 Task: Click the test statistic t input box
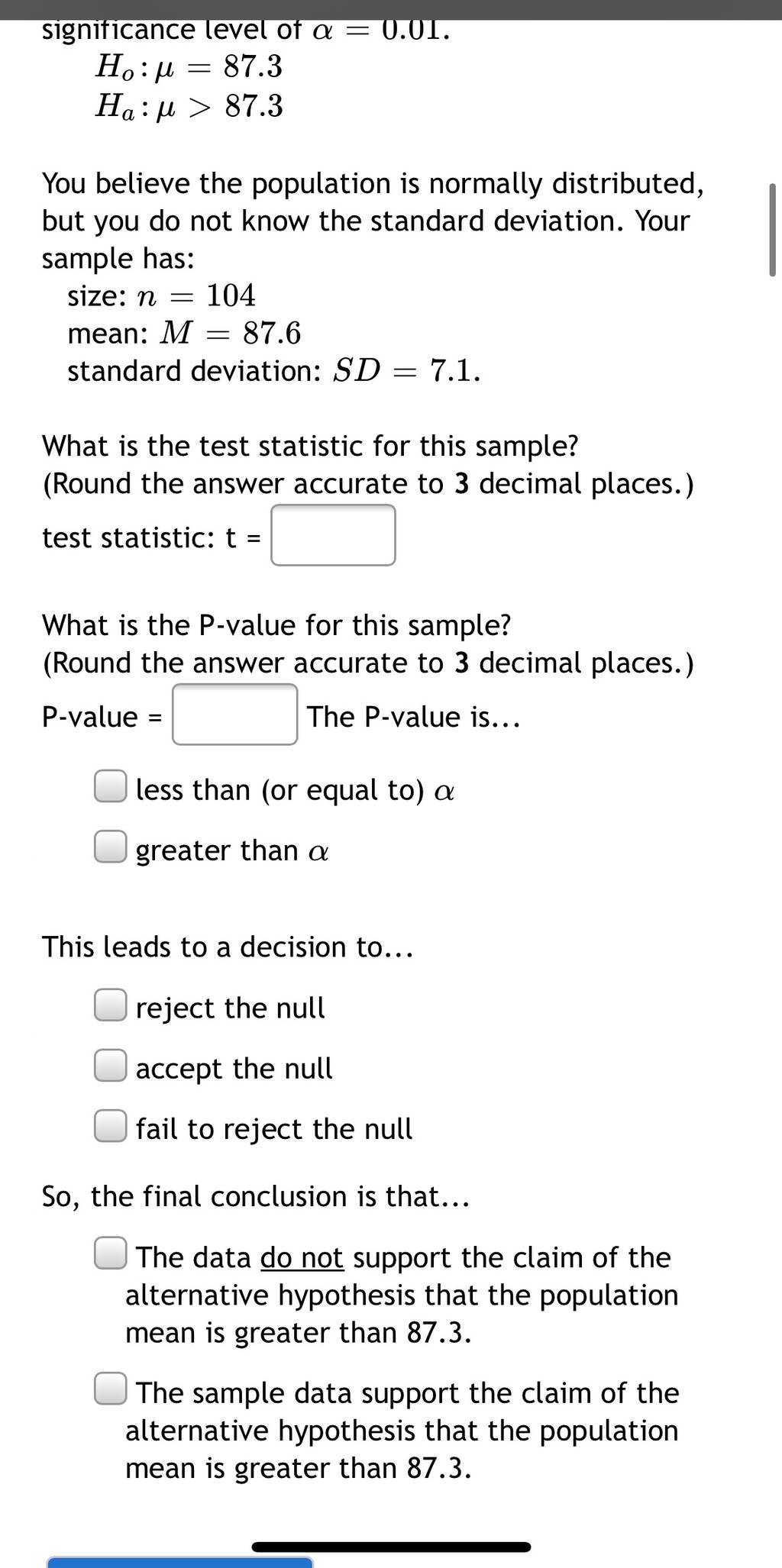click(334, 535)
